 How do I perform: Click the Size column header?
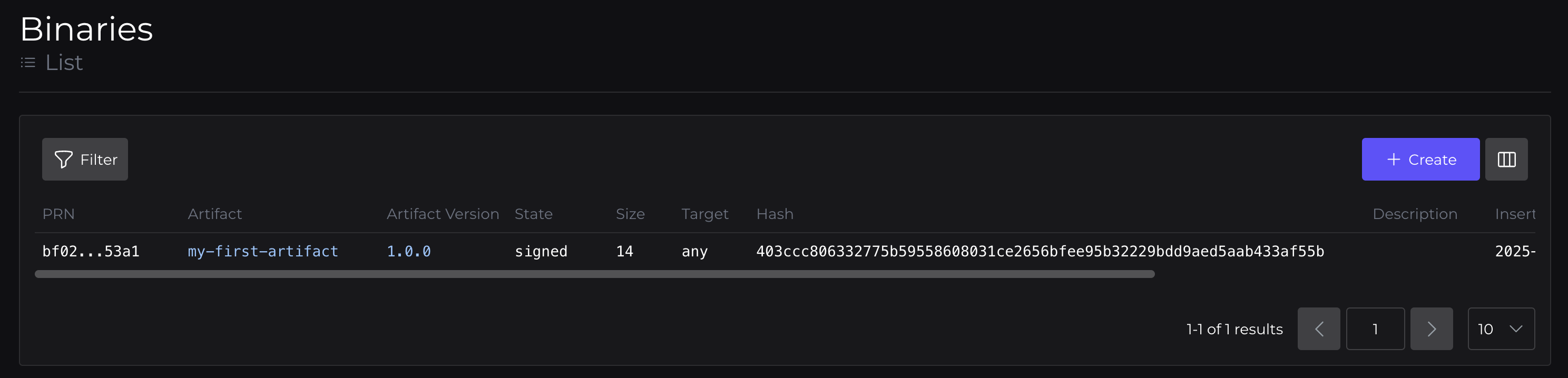click(x=630, y=214)
